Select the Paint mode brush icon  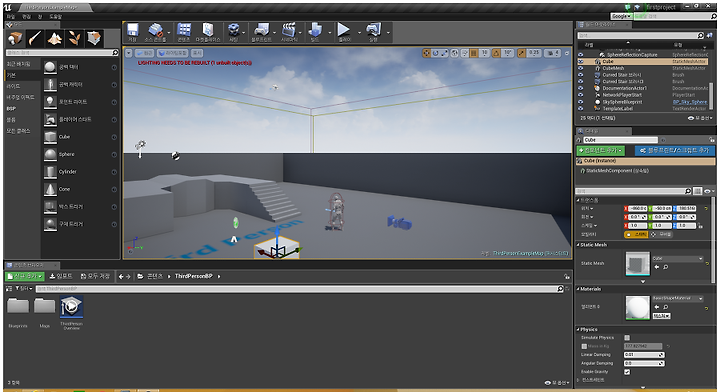click(x=35, y=38)
